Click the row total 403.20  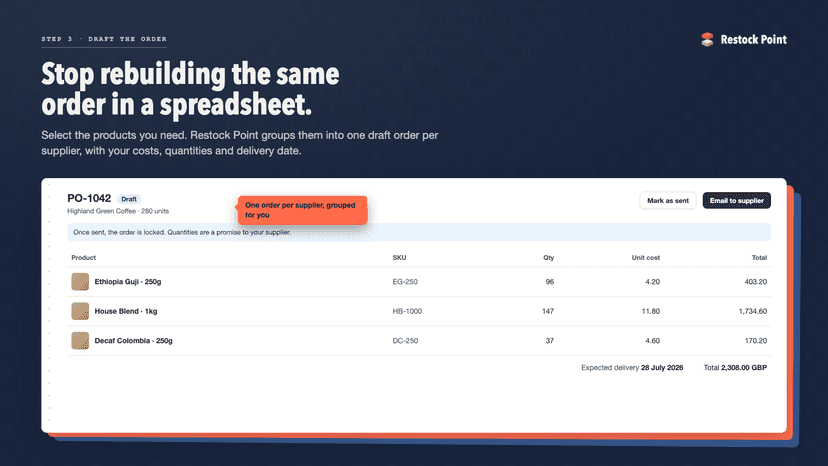click(756, 282)
